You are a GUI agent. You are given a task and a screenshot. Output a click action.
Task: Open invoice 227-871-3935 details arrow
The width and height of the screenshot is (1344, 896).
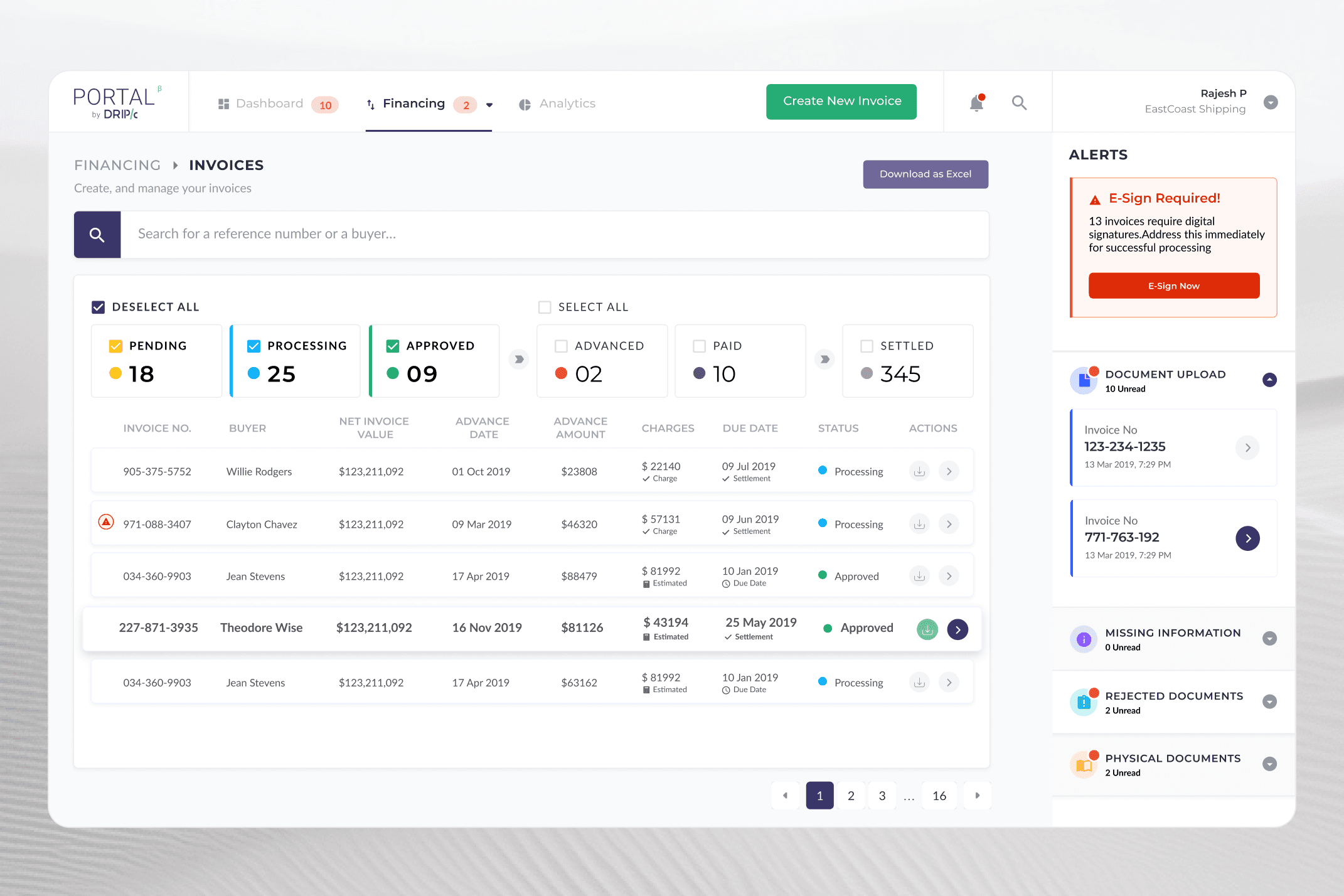point(957,629)
